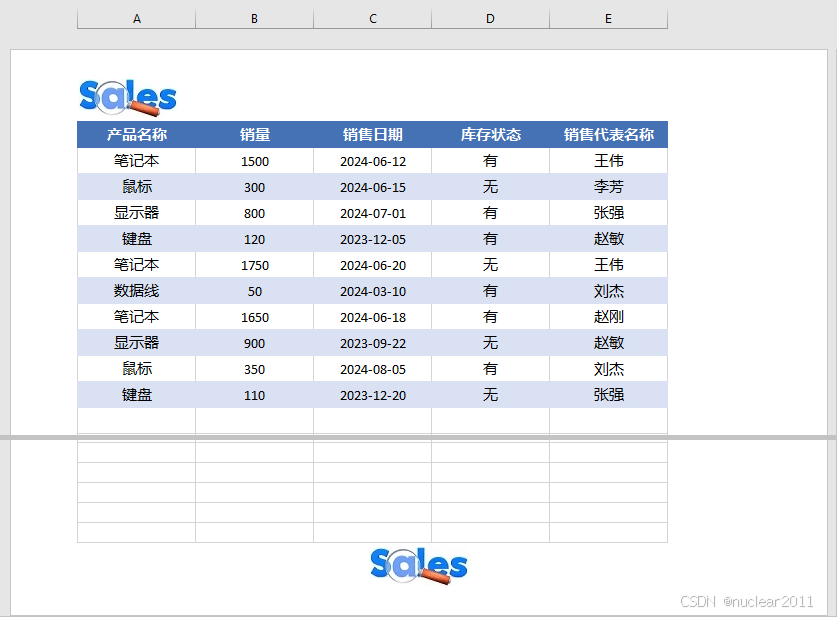Select the cell with date 2024-07-01
This screenshot has width=837, height=617.
click(x=373, y=213)
